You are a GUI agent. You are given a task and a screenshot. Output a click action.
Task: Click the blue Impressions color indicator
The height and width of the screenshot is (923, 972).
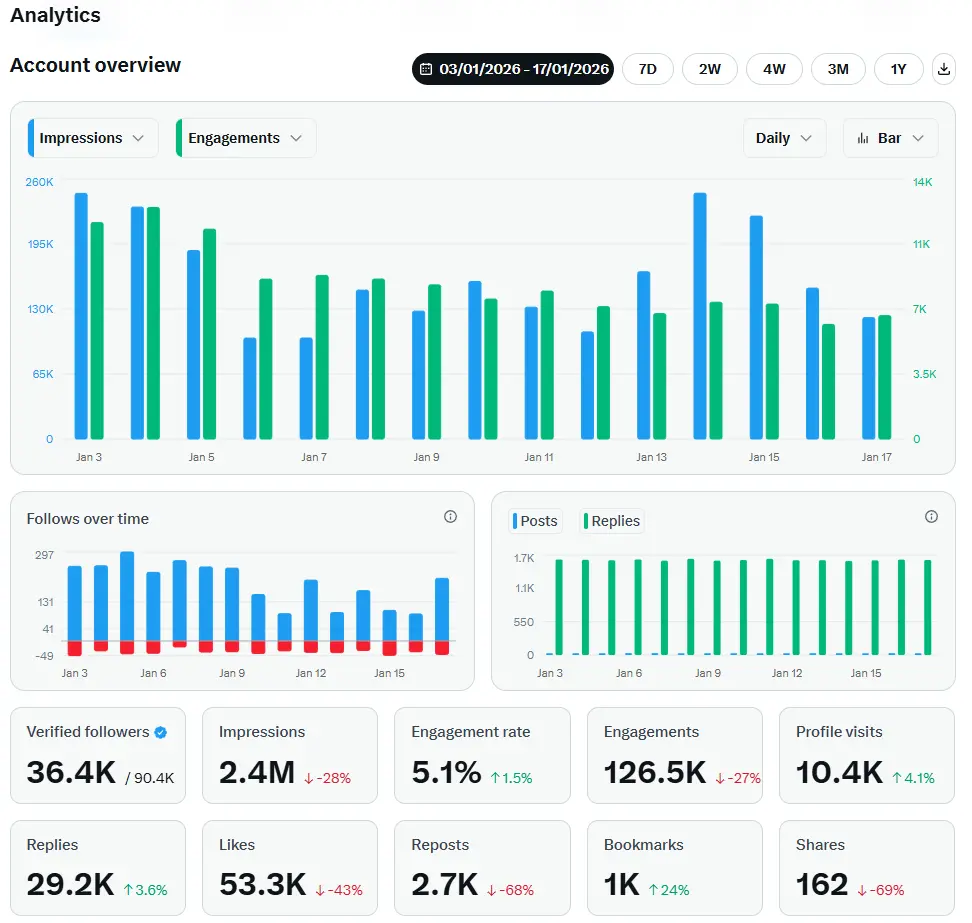tap(31, 138)
